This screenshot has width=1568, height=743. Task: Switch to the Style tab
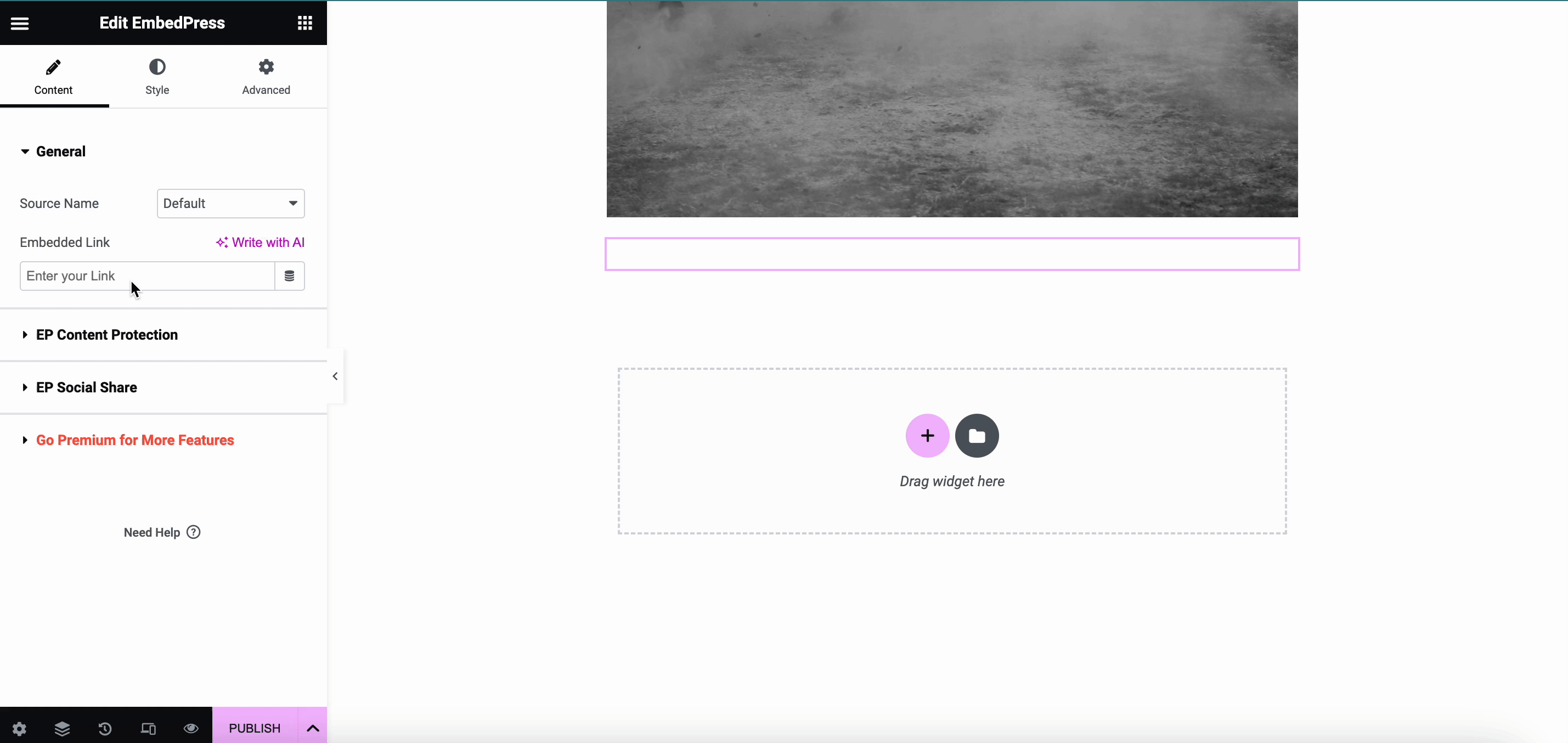click(x=157, y=77)
